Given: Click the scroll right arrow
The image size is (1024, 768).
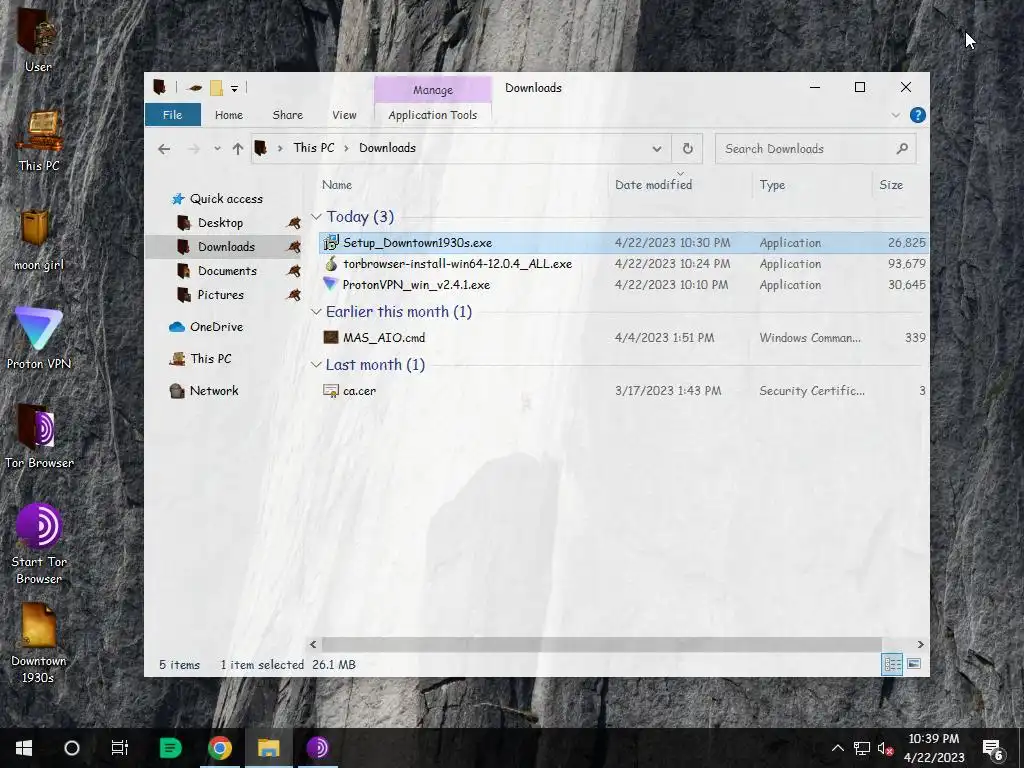Looking at the screenshot, I should [x=920, y=644].
